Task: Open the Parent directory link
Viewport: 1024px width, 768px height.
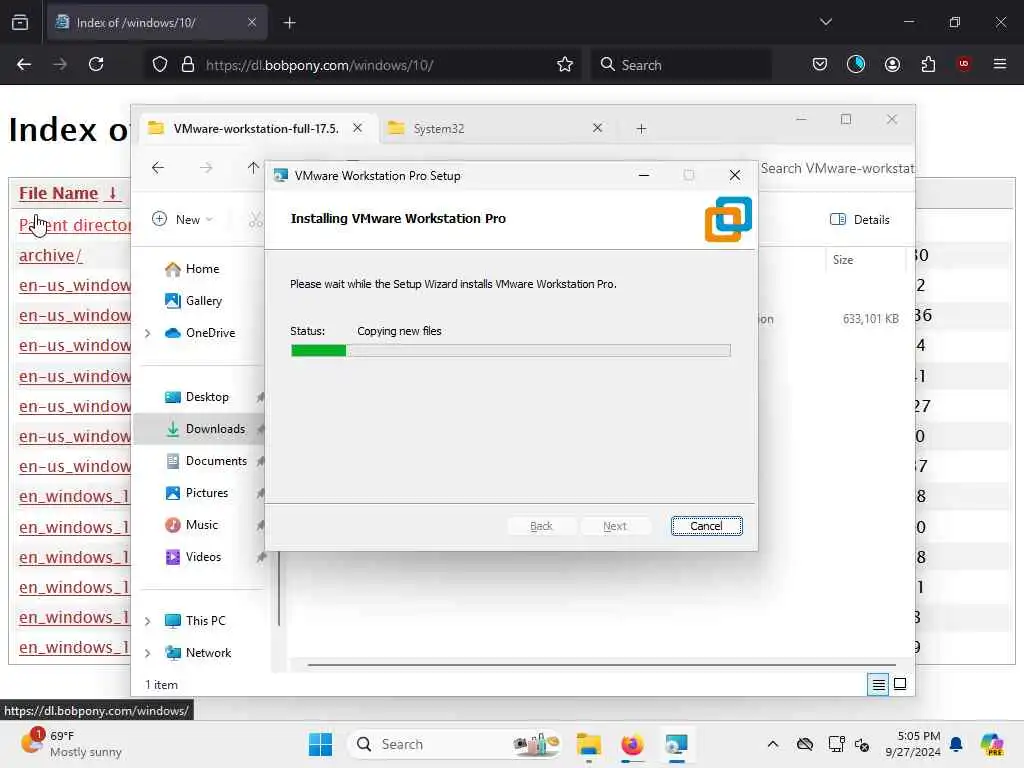Action: point(75,225)
